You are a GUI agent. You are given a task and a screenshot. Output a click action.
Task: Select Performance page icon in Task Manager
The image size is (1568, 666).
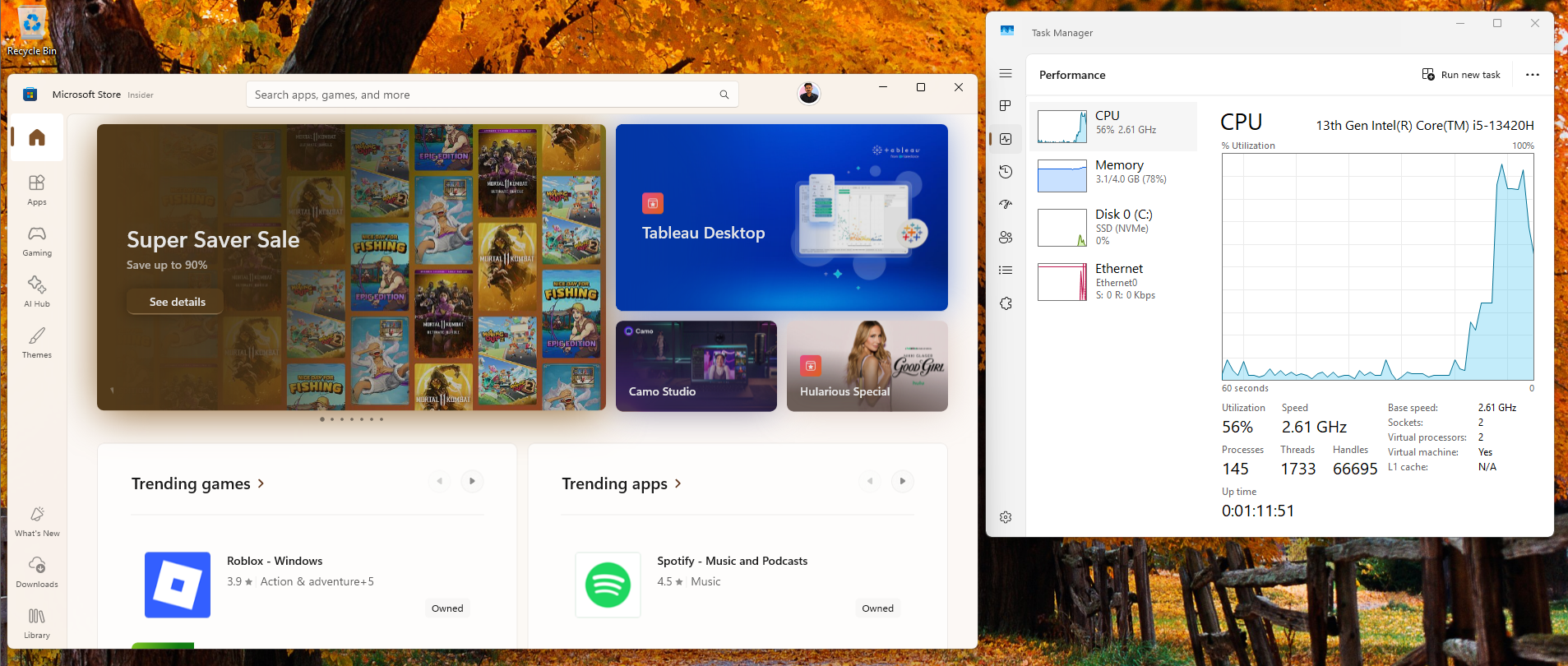1006,139
